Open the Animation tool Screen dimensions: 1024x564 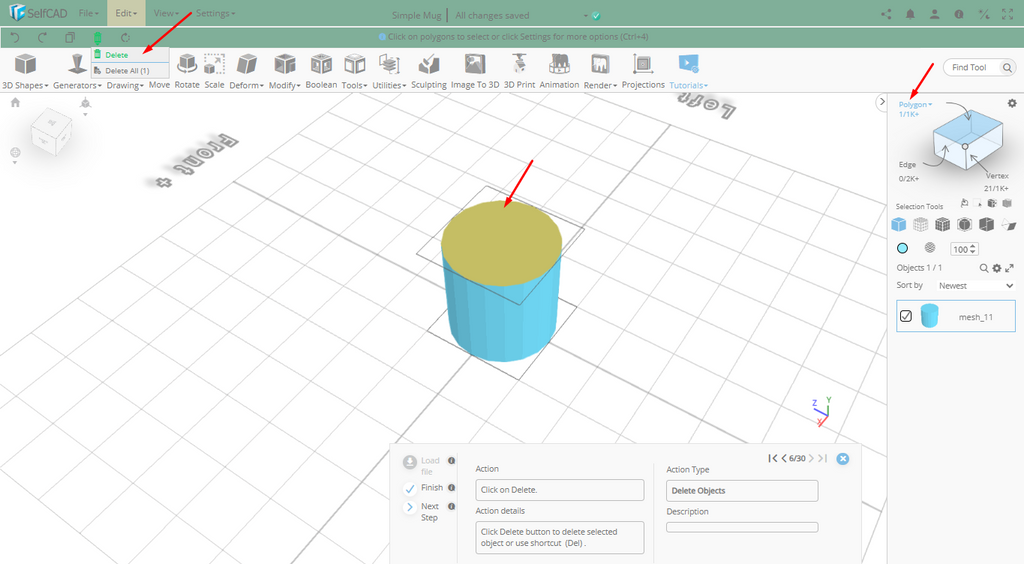(x=559, y=72)
